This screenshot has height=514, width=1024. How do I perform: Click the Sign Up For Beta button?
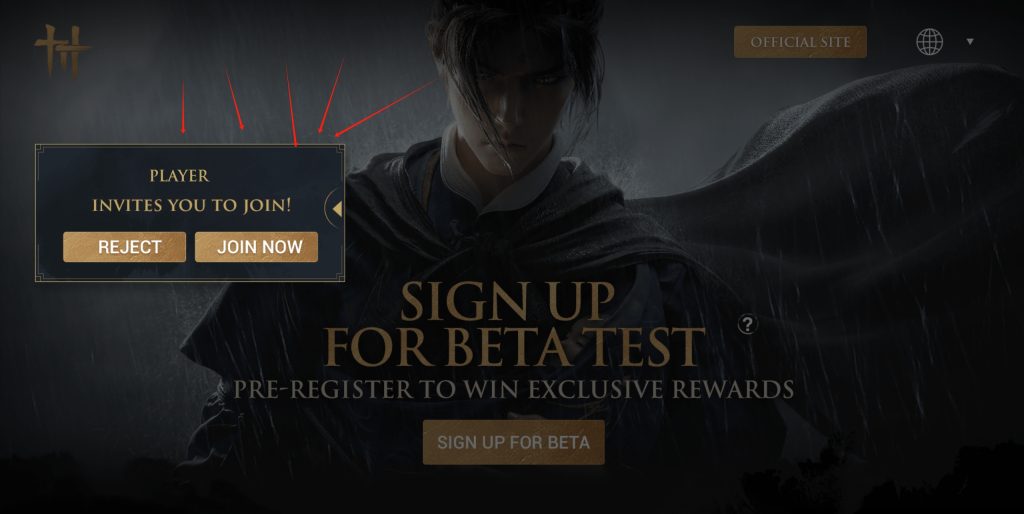point(513,442)
